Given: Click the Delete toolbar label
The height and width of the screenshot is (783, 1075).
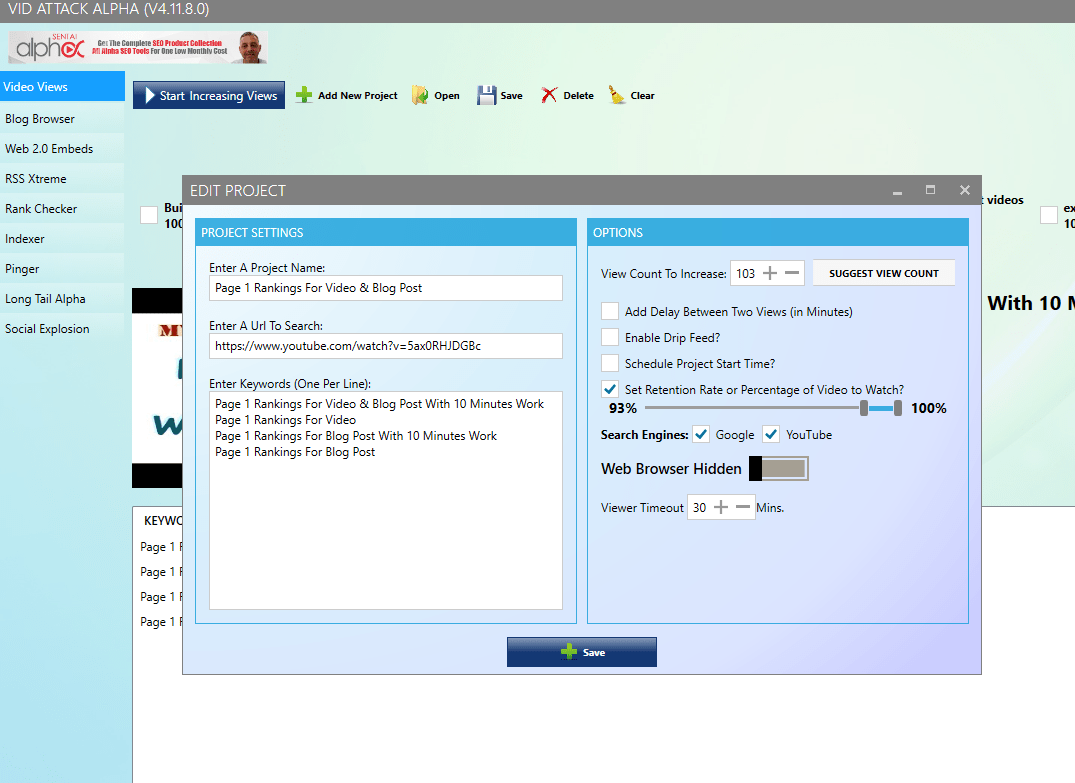Looking at the screenshot, I should point(579,96).
